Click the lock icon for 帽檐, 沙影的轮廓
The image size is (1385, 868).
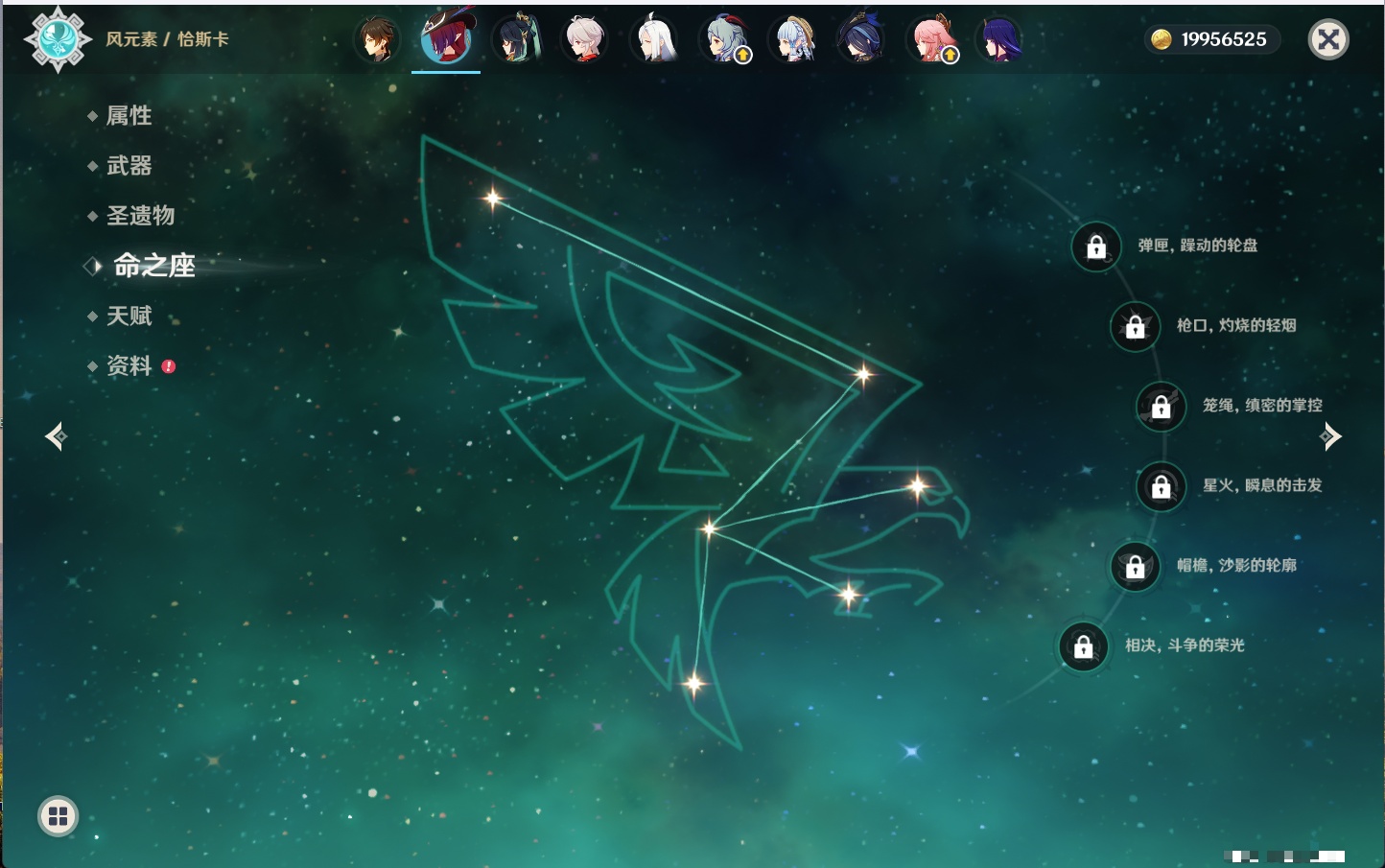(x=1135, y=566)
